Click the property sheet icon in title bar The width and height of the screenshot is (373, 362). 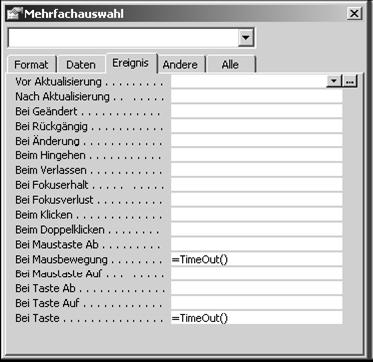(x=15, y=14)
